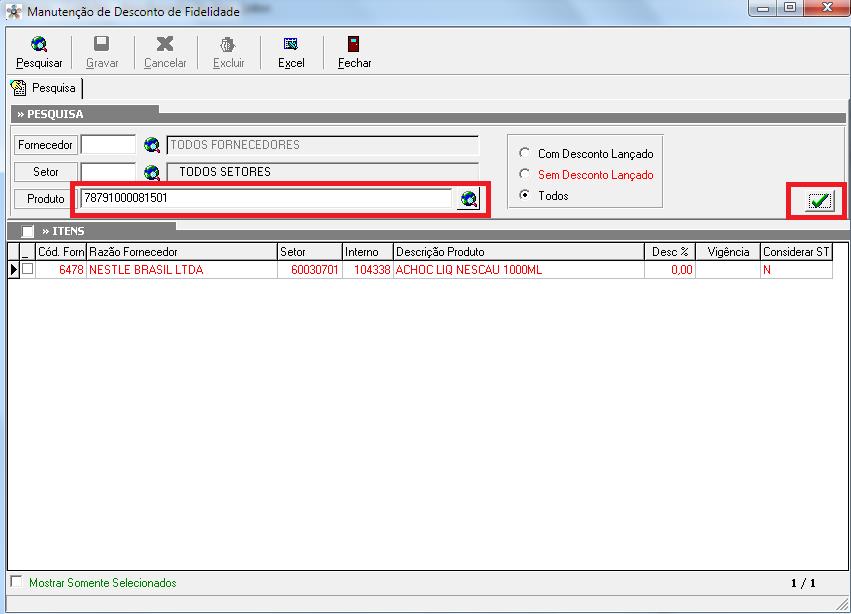Image resolution: width=851 pixels, height=614 pixels.
Task: Click the Considerar ST column header
Action: tap(796, 252)
